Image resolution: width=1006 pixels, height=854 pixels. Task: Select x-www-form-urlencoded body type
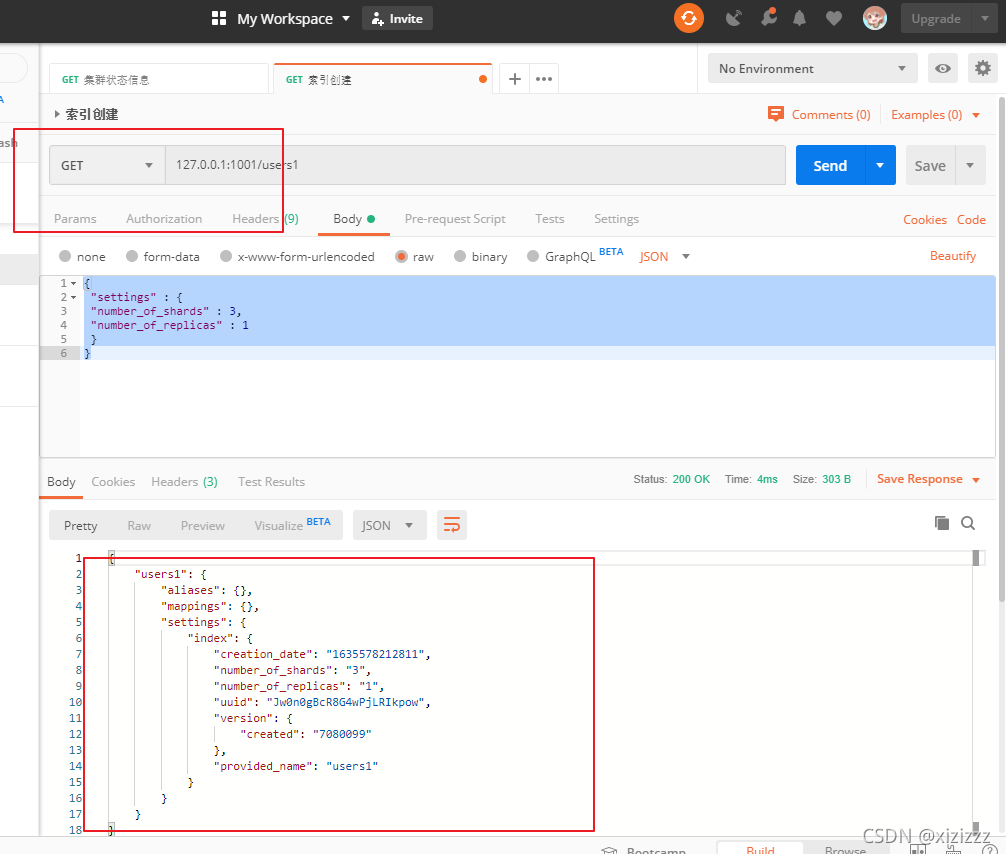(x=225, y=256)
